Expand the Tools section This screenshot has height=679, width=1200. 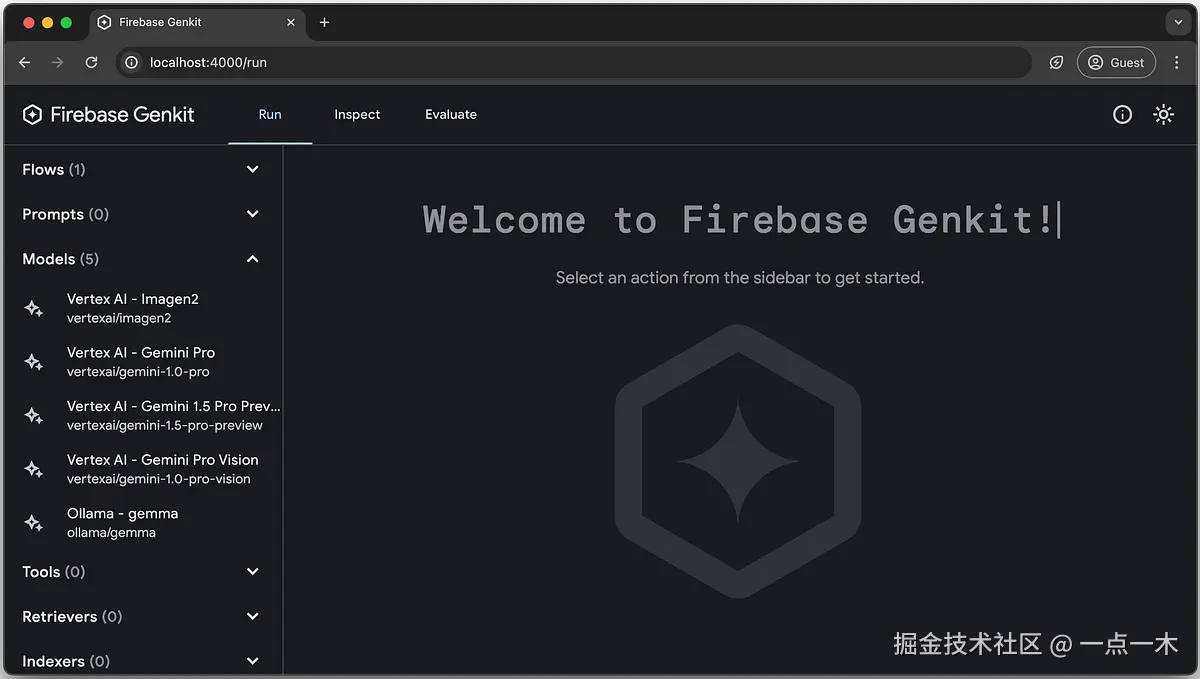point(252,571)
